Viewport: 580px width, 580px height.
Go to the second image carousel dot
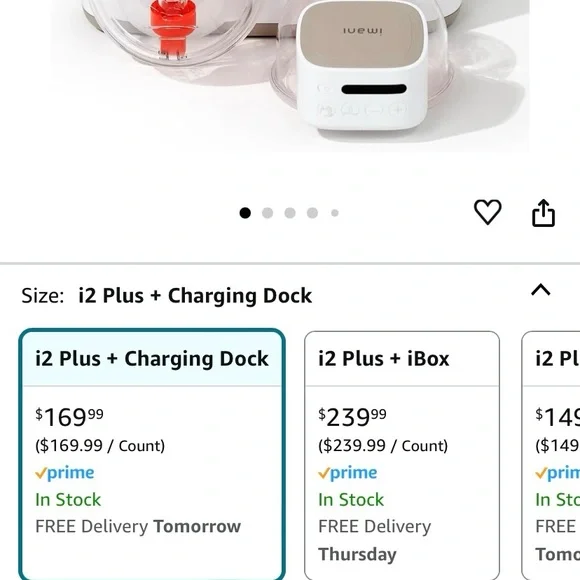(x=267, y=213)
